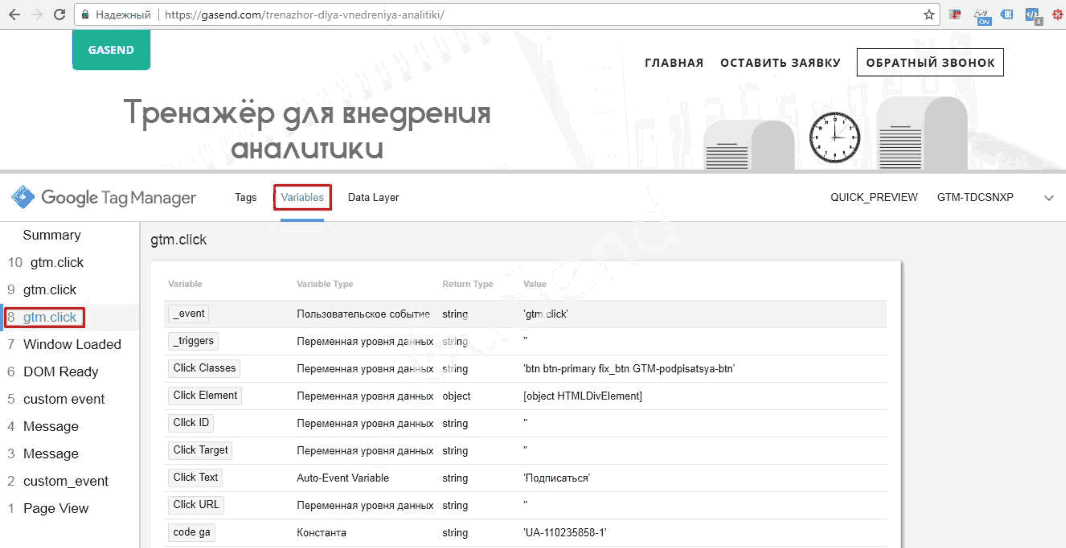Expand the GTM-TDCSNXP container chevron

(1048, 198)
